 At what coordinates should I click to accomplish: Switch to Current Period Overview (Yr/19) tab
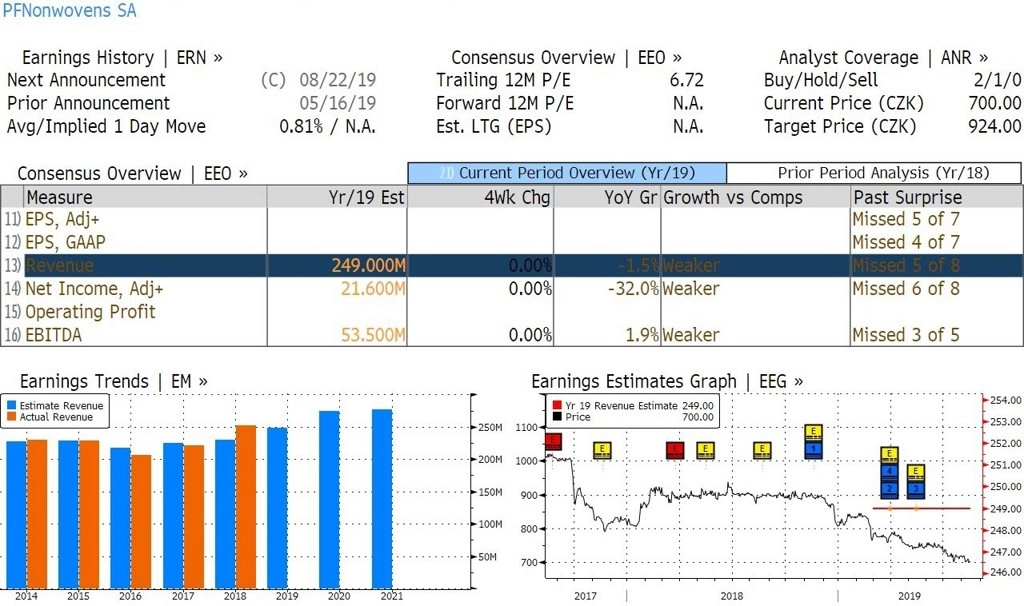567,173
